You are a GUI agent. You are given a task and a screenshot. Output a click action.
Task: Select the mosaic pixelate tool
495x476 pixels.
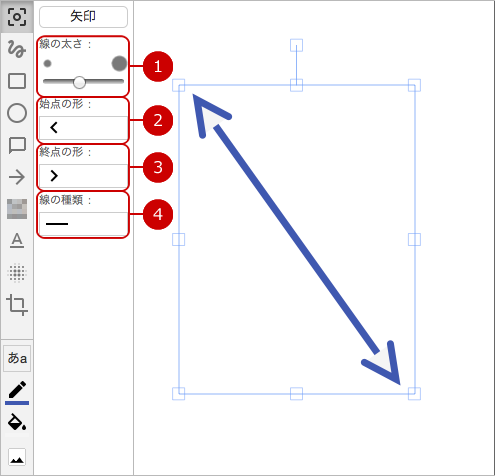click(x=17, y=209)
